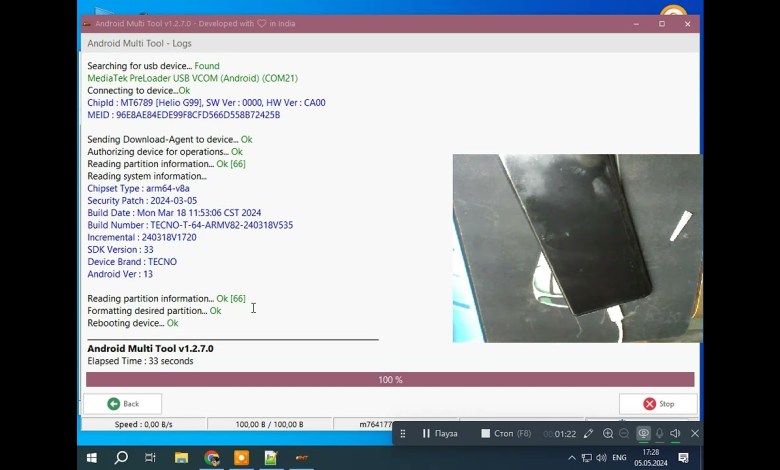The height and width of the screenshot is (470, 780).
Task: Open Android Multi Tool icon on taskbar
Action: [301, 458]
